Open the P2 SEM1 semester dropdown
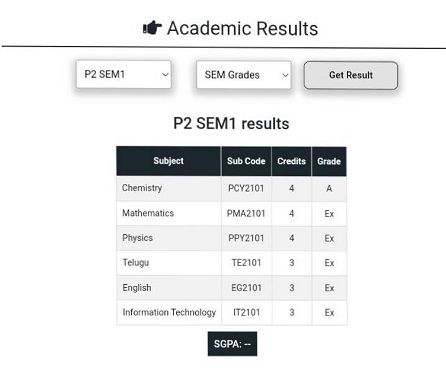 click(x=124, y=74)
